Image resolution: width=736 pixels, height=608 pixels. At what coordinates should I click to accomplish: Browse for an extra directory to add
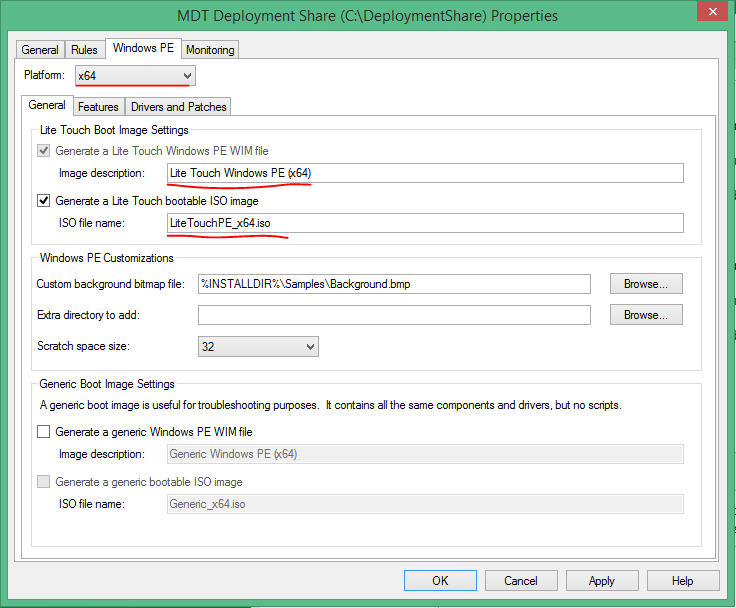pyautogui.click(x=646, y=315)
